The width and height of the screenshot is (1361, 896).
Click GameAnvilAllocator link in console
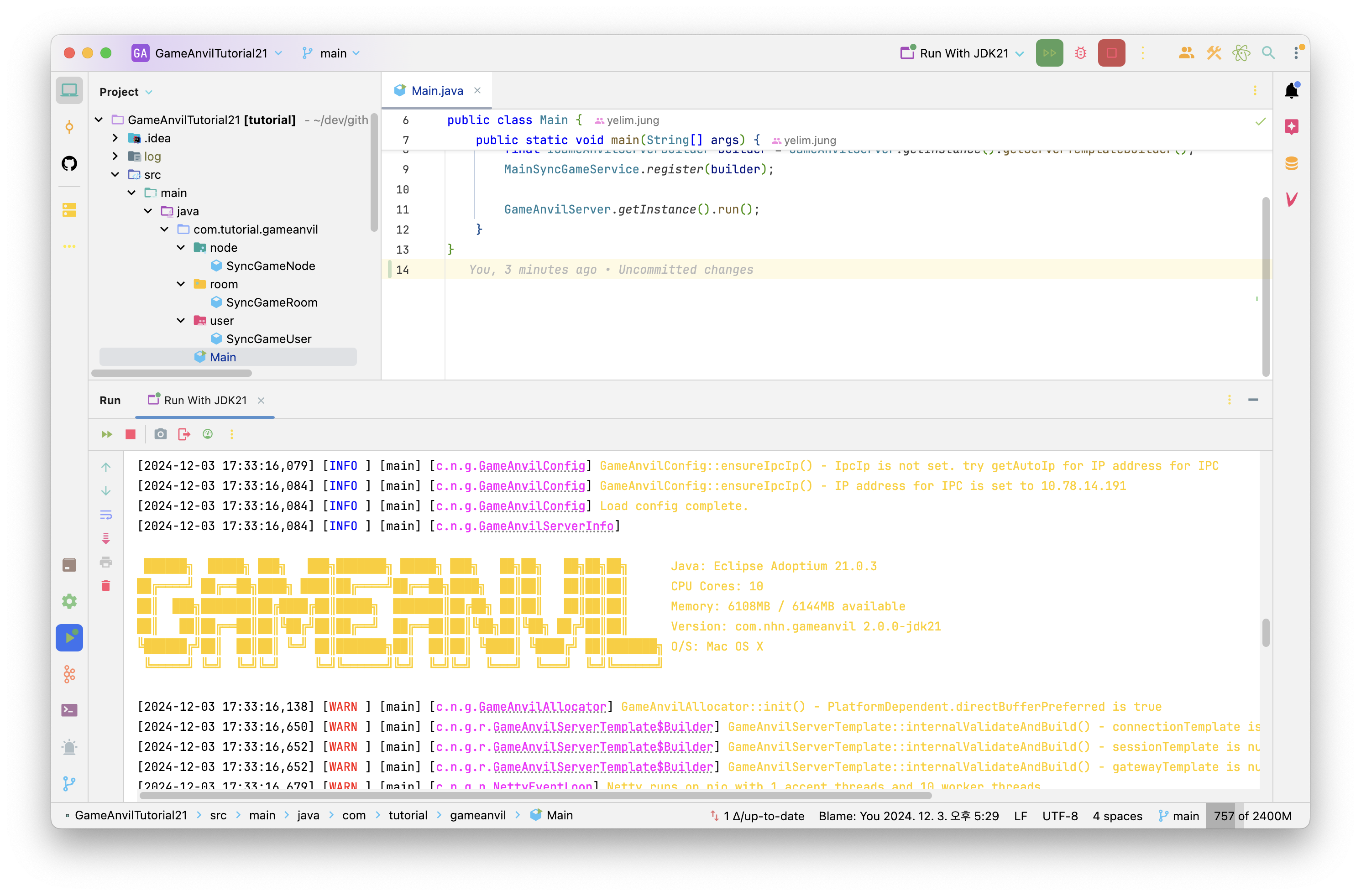coord(542,707)
